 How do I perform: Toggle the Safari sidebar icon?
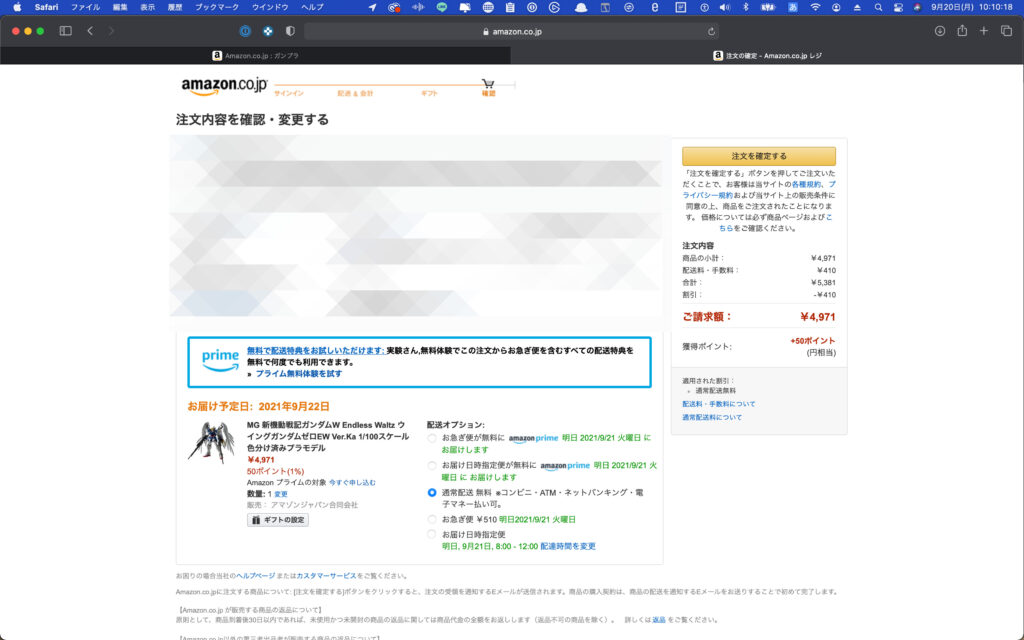[x=65, y=31]
